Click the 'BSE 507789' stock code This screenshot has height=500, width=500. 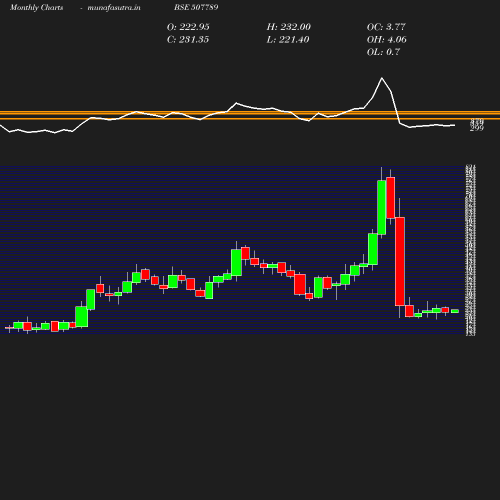[x=196, y=7]
